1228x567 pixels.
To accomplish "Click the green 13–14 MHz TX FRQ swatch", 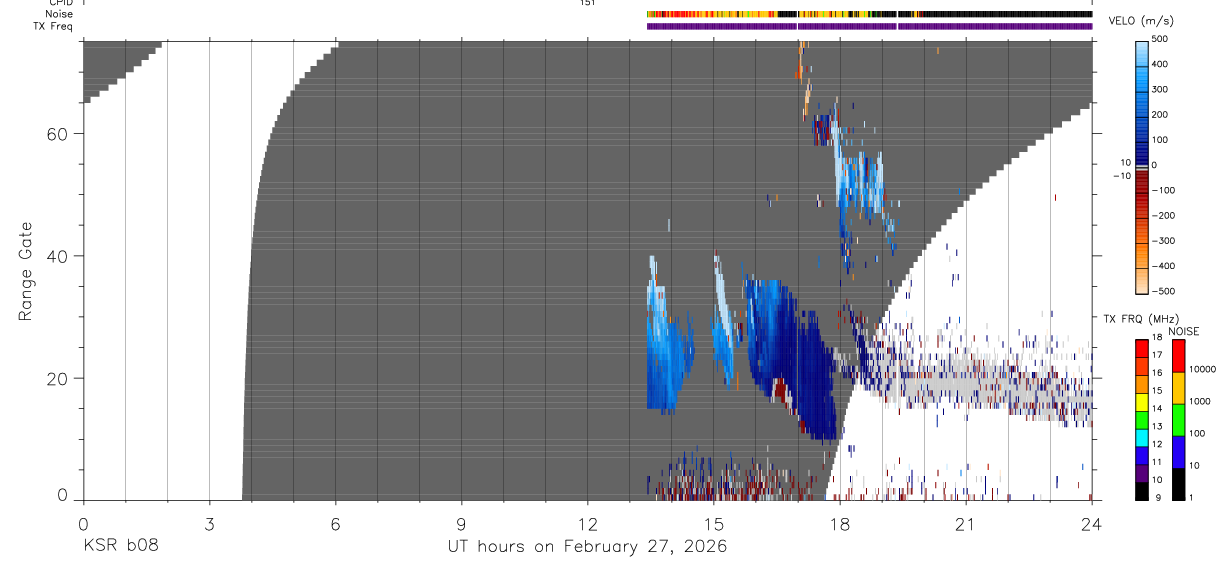I will point(1141,419).
